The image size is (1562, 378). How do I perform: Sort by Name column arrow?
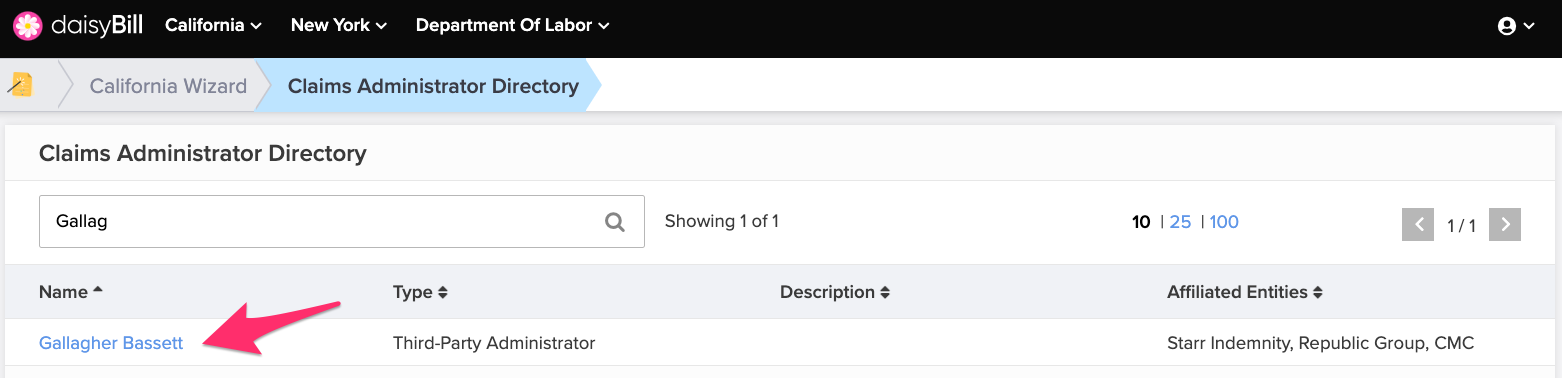pos(98,291)
